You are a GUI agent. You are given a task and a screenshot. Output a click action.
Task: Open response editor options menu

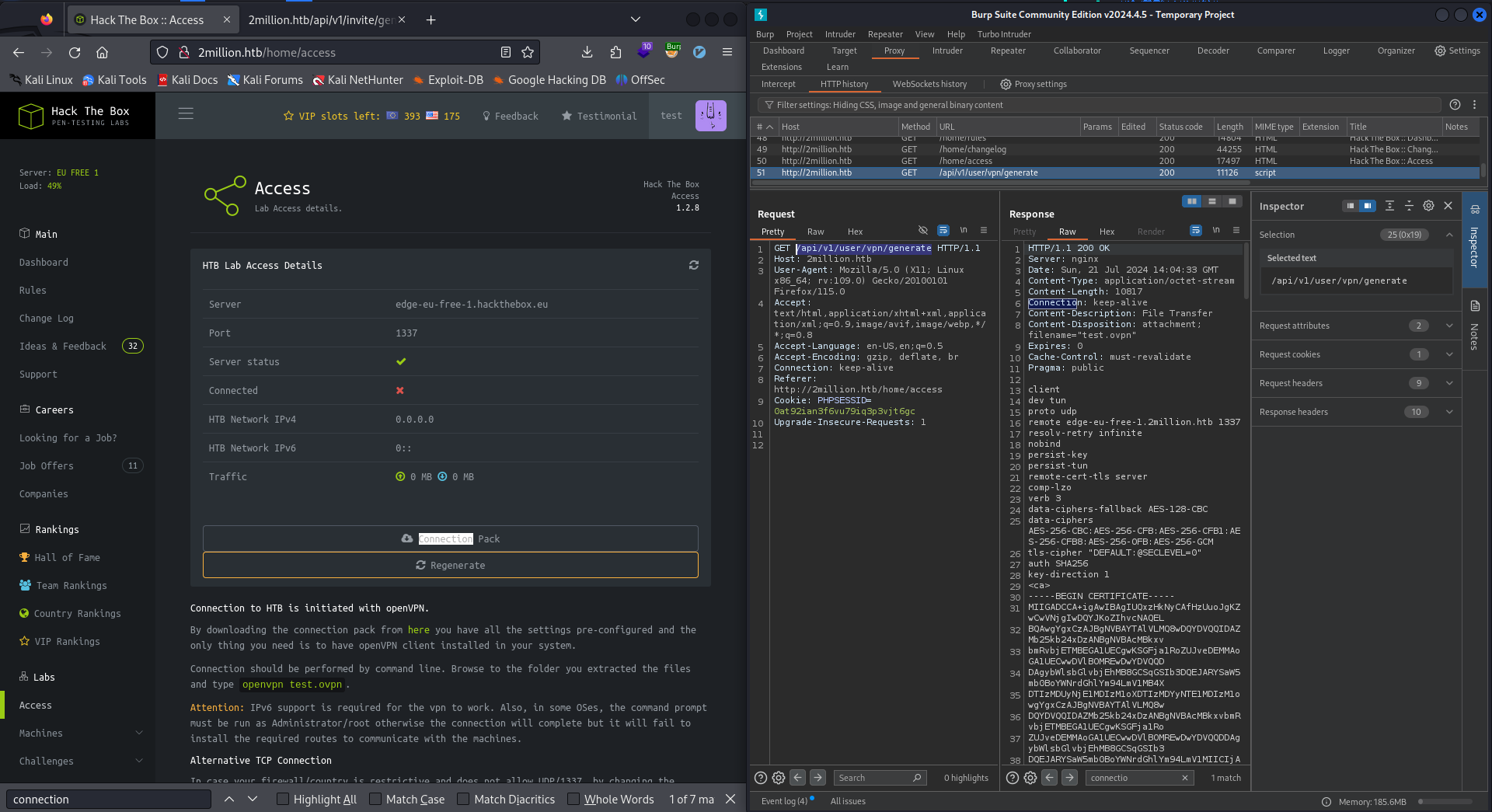(x=1236, y=230)
